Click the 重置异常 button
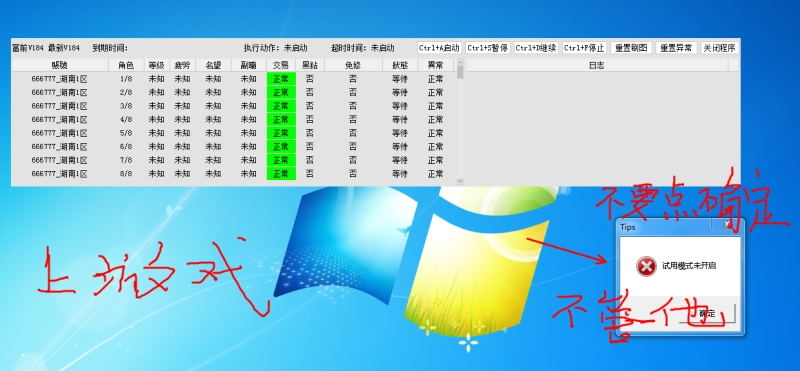The image size is (800, 371). pyautogui.click(x=676, y=48)
